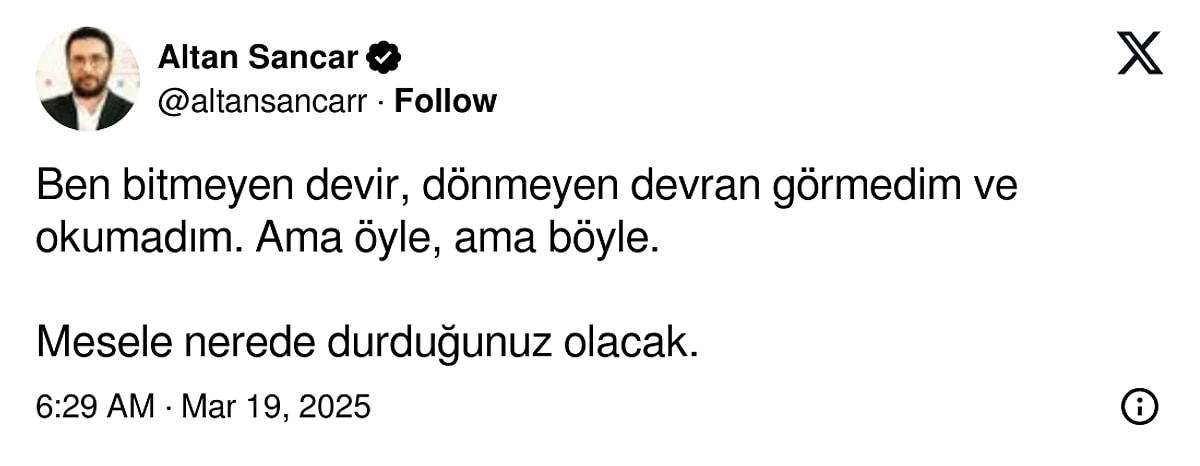The width and height of the screenshot is (1200, 466).
Task: Click the sentence "Mesele nerede durduğunuz olacak."
Action: [366, 343]
